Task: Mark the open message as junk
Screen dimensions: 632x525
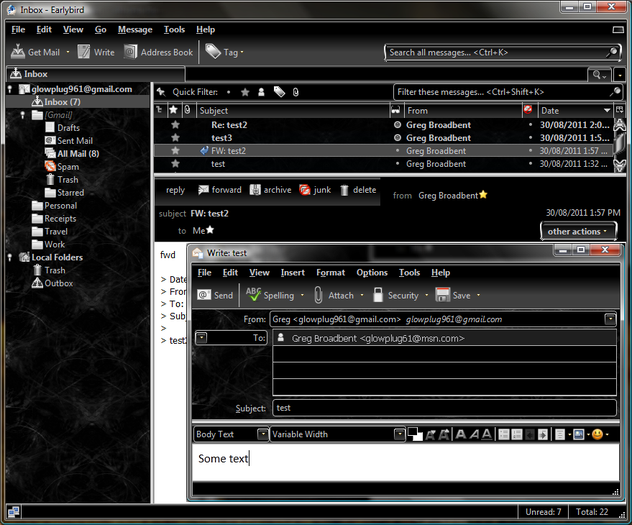Action: coord(315,190)
